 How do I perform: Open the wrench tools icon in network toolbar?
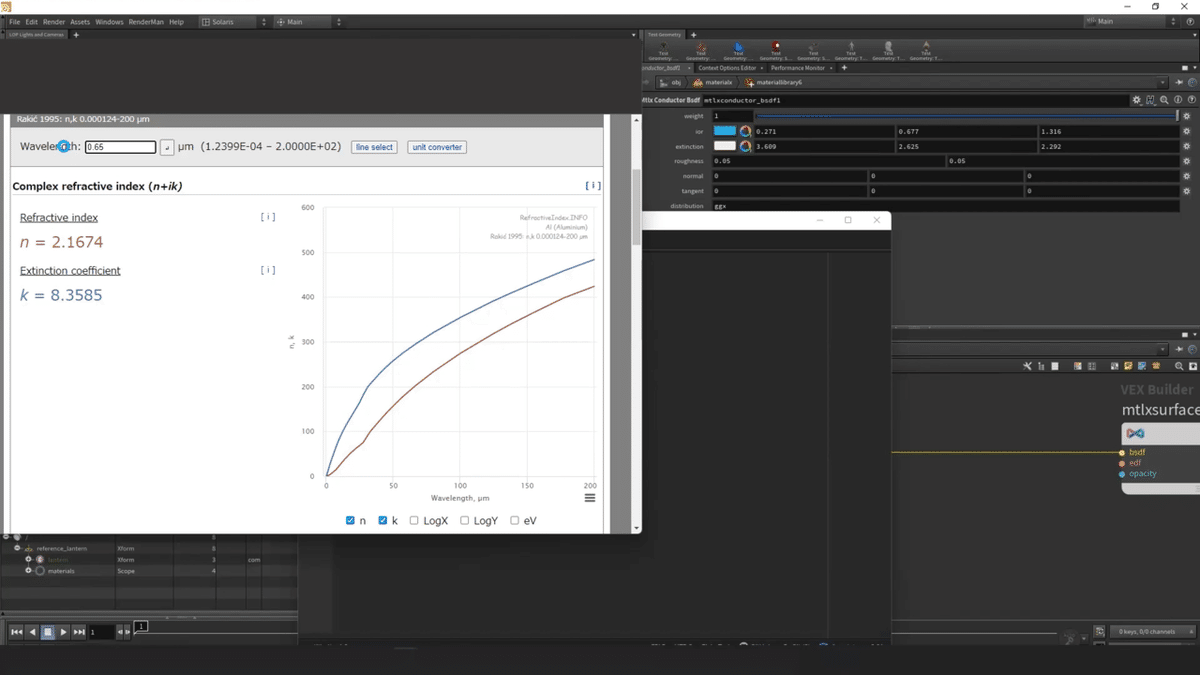pyautogui.click(x=1027, y=366)
